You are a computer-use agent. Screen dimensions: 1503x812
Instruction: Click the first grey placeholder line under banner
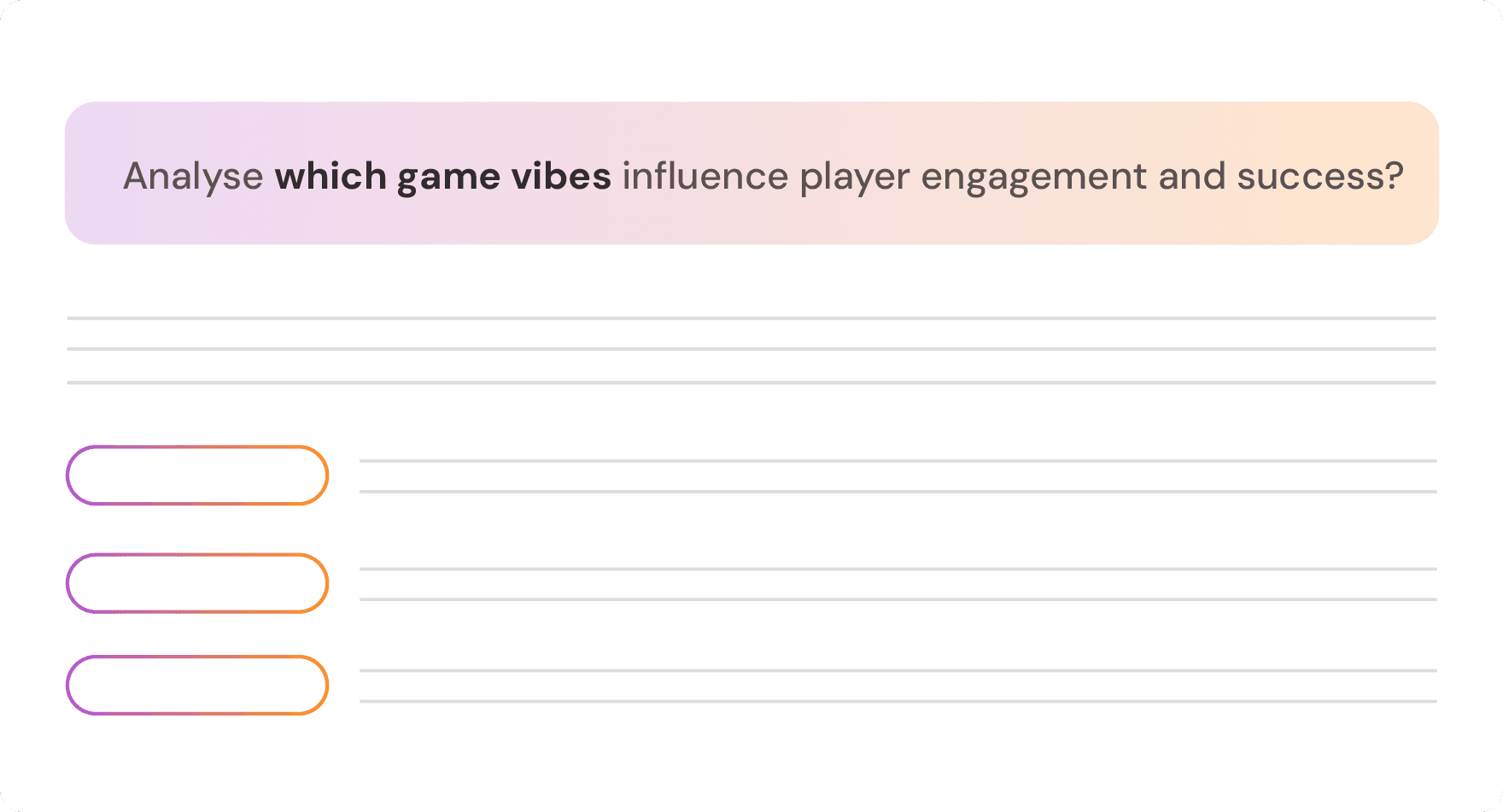[751, 318]
